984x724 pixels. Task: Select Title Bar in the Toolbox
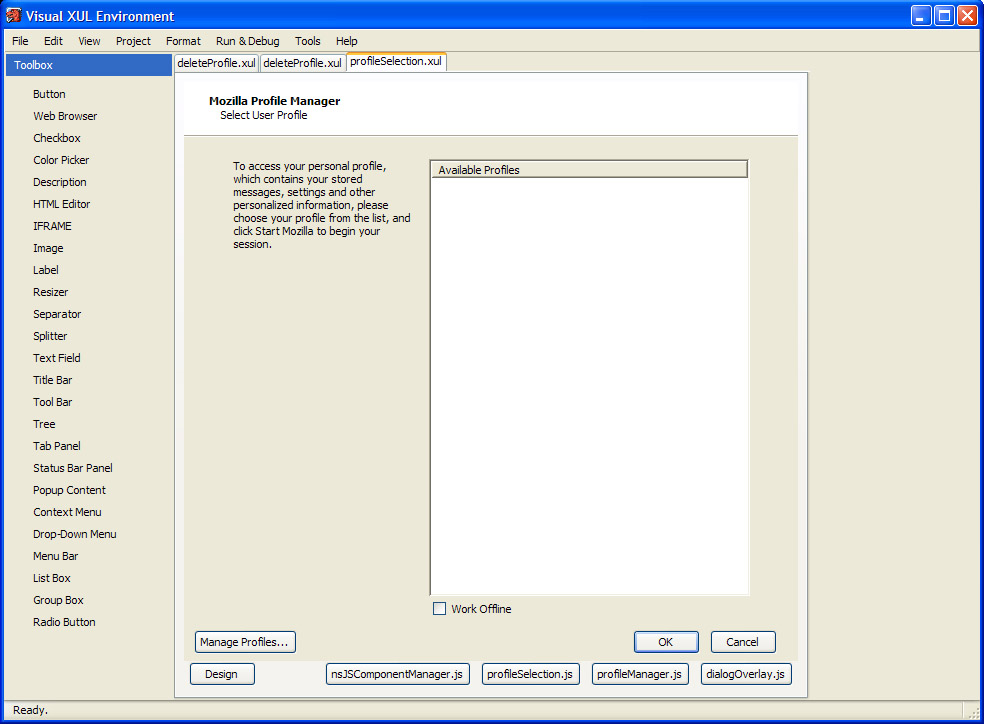point(53,380)
